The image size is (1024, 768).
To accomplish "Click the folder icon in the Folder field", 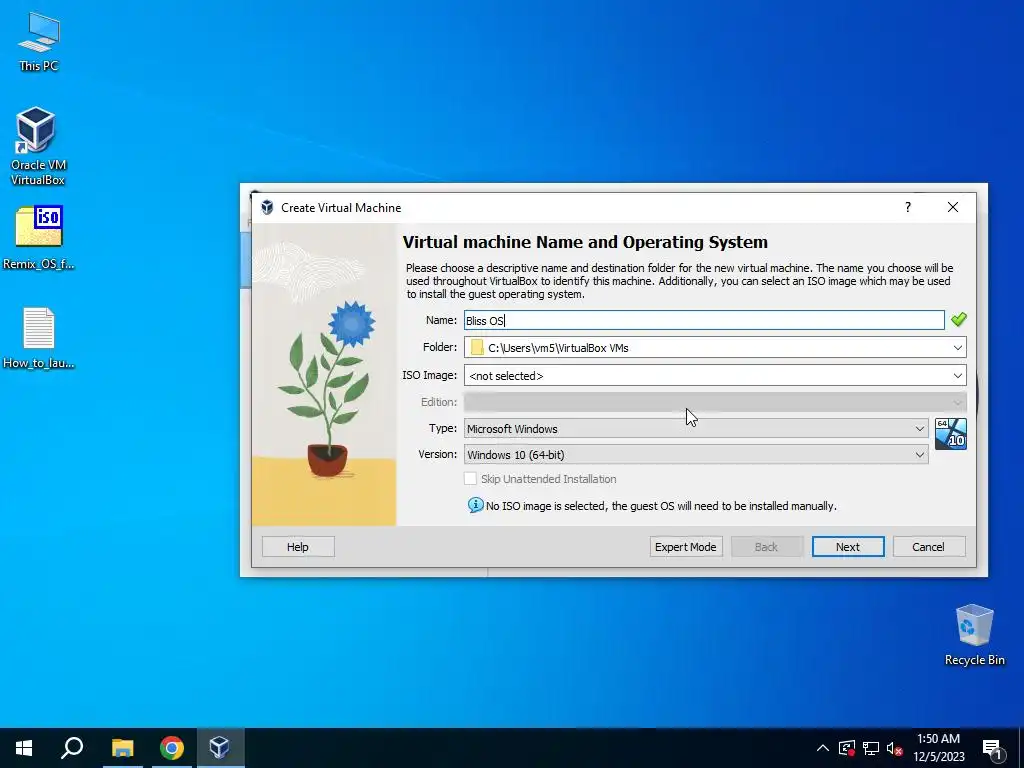I will point(477,347).
